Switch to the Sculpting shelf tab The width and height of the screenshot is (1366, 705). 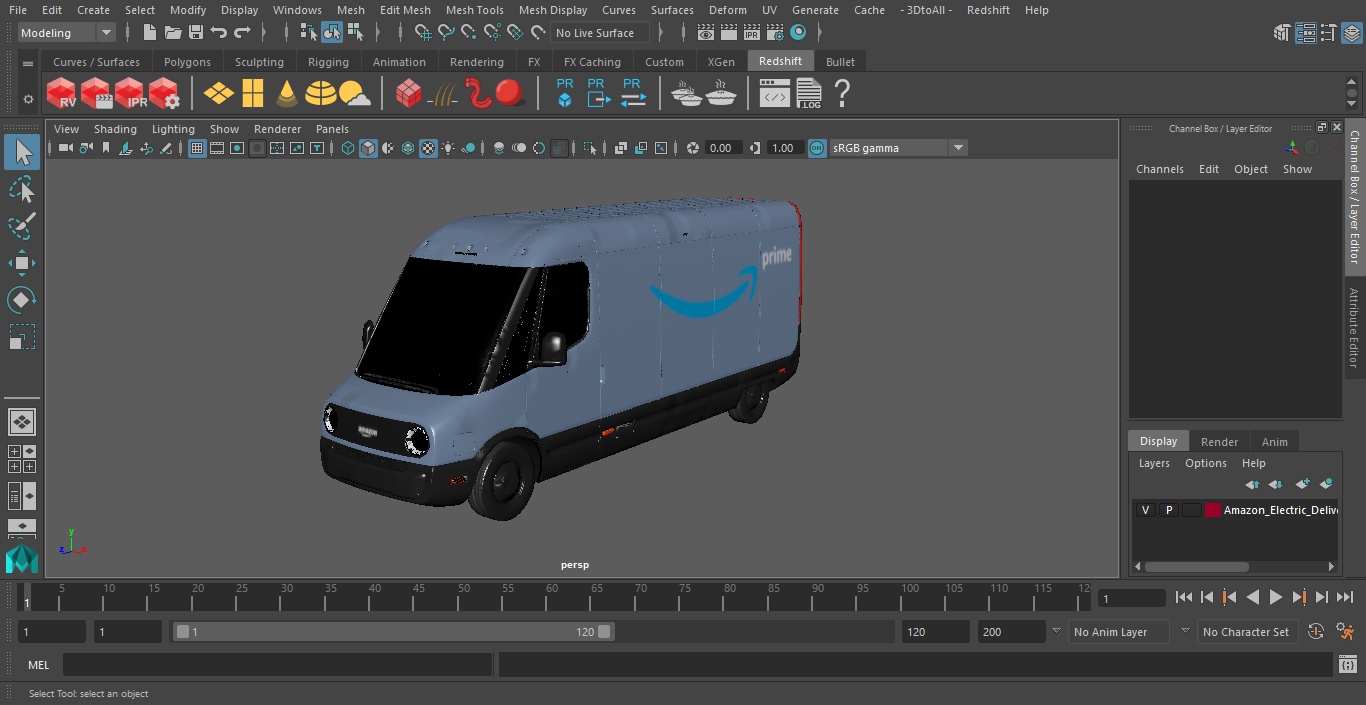pyautogui.click(x=259, y=62)
